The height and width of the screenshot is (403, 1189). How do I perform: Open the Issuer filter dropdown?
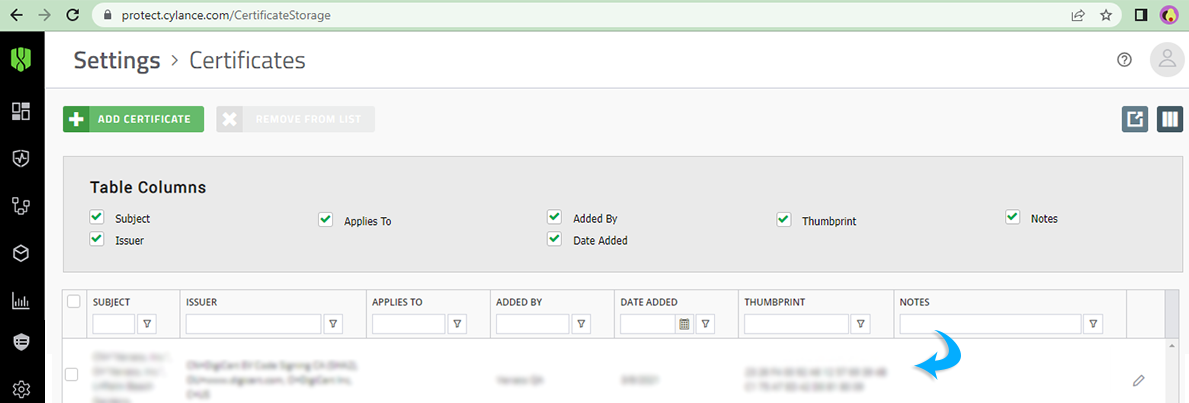[334, 324]
